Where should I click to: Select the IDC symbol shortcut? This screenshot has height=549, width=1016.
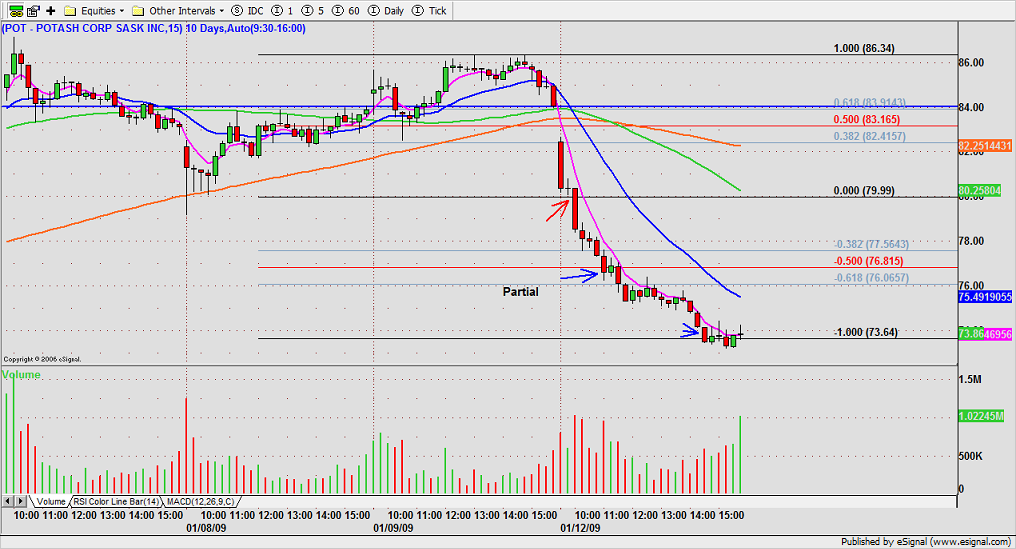pos(248,10)
